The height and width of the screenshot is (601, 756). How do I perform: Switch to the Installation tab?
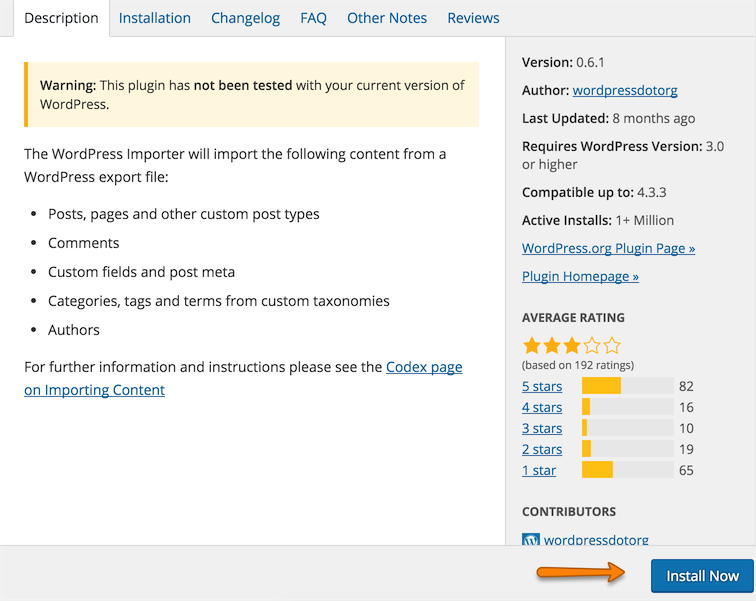[x=154, y=18]
